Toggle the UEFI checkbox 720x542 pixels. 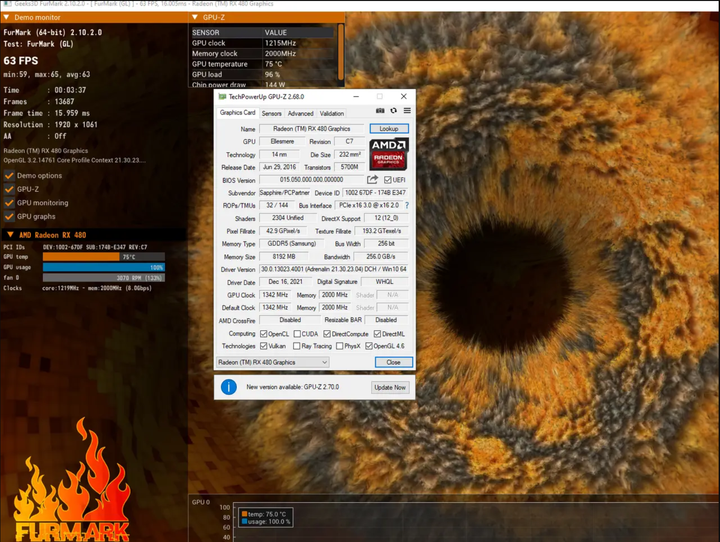pyautogui.click(x=388, y=180)
